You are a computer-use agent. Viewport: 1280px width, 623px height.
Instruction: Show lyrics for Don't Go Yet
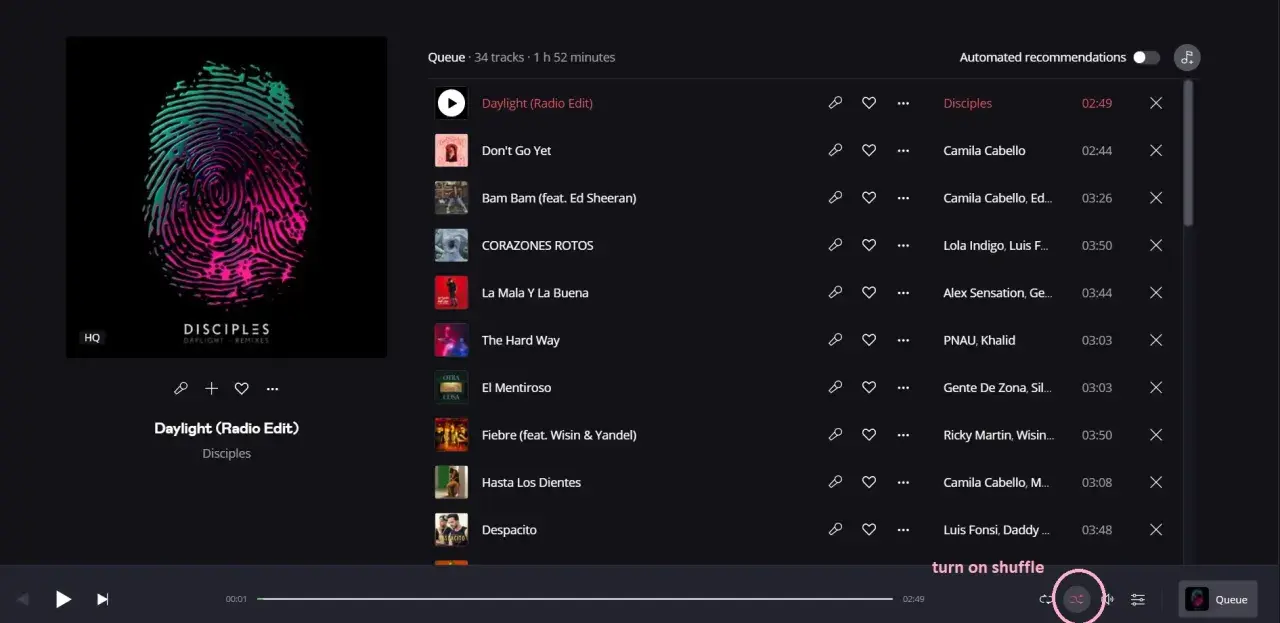point(835,150)
